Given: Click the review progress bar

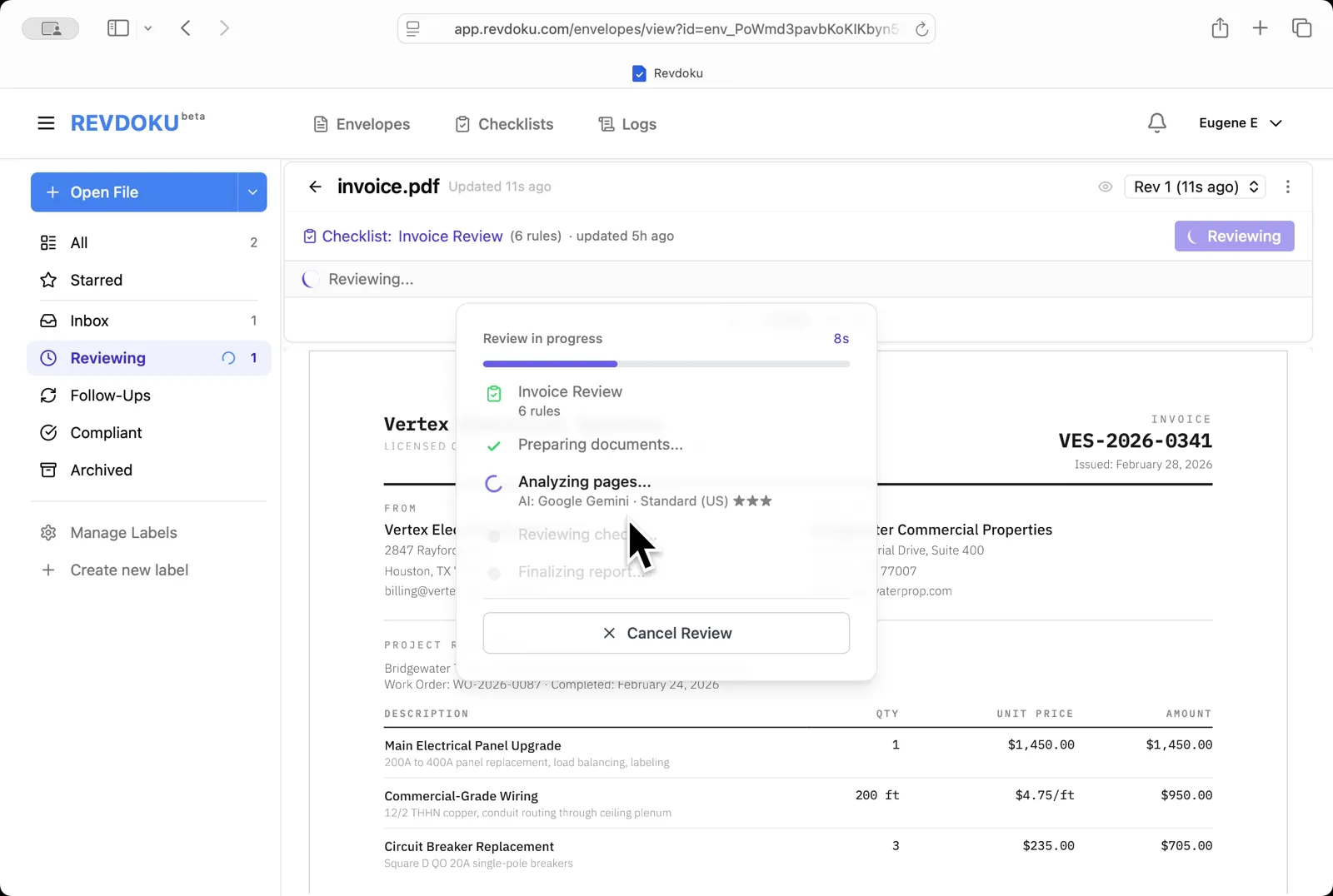Looking at the screenshot, I should (666, 364).
